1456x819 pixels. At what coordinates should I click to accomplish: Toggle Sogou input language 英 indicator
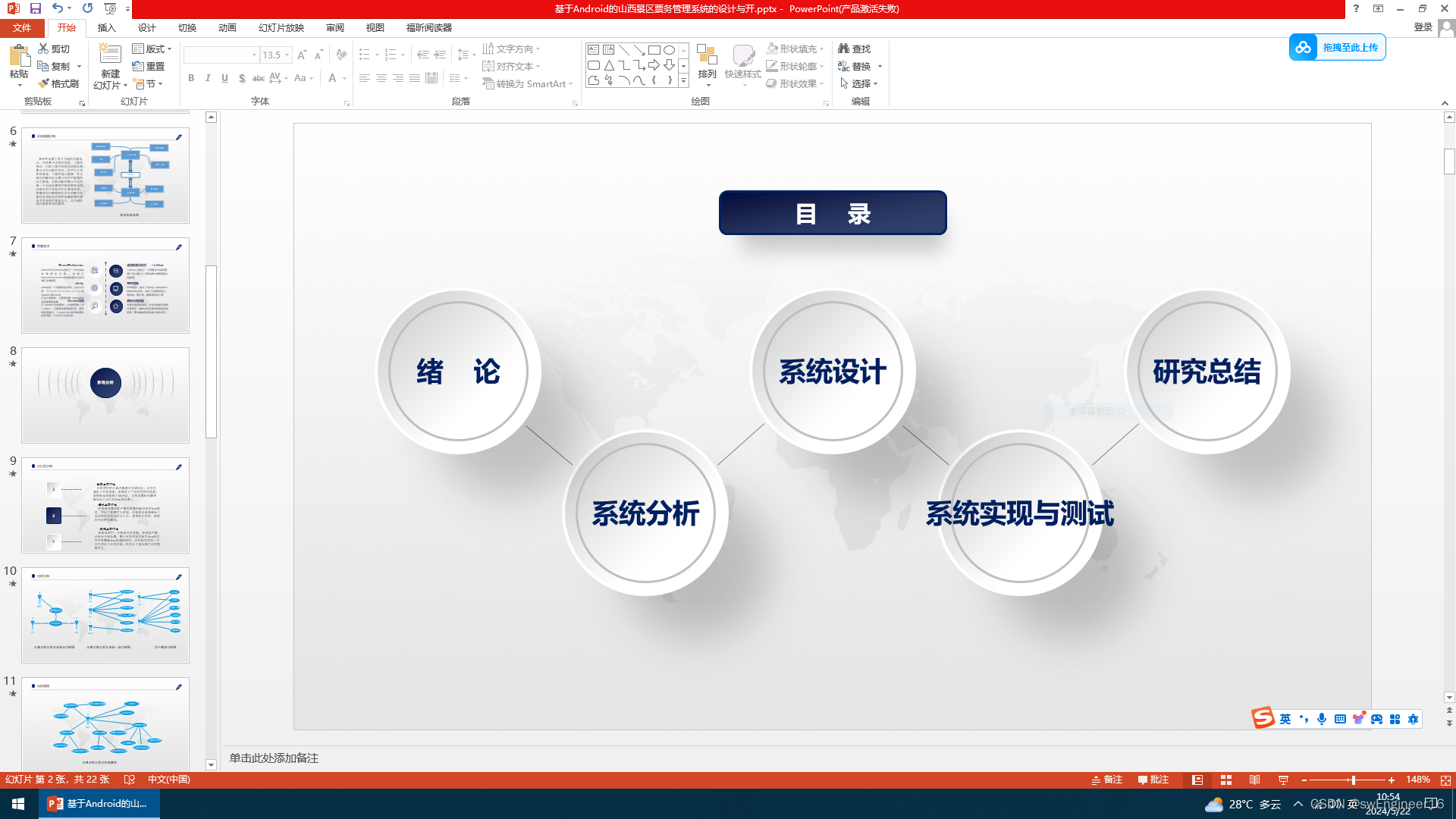pos(1285,719)
